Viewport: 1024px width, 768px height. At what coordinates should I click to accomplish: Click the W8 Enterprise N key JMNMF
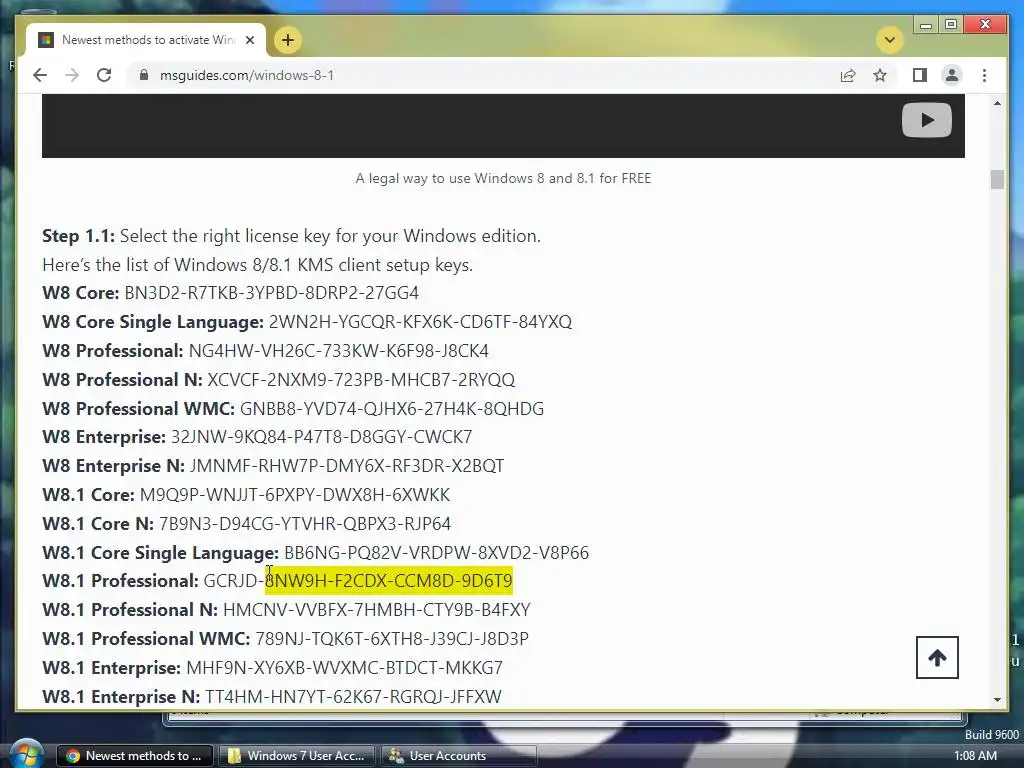tap(347, 466)
